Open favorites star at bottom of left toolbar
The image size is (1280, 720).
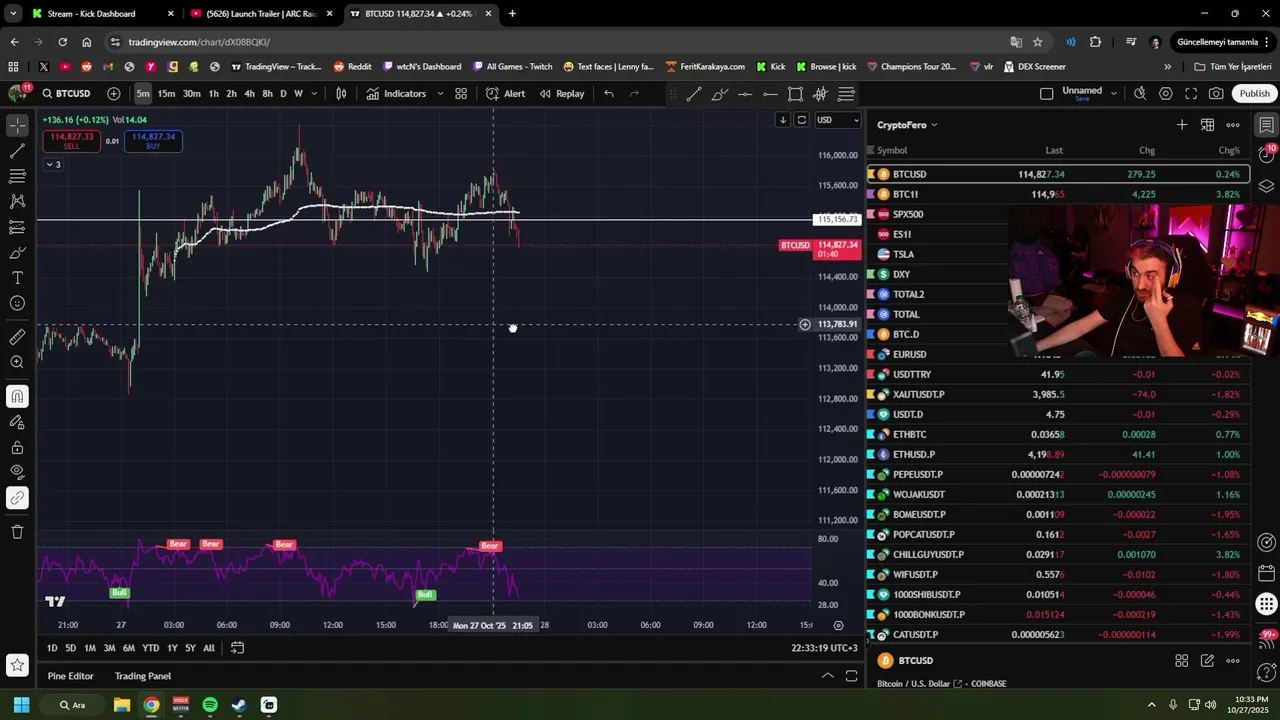click(17, 664)
